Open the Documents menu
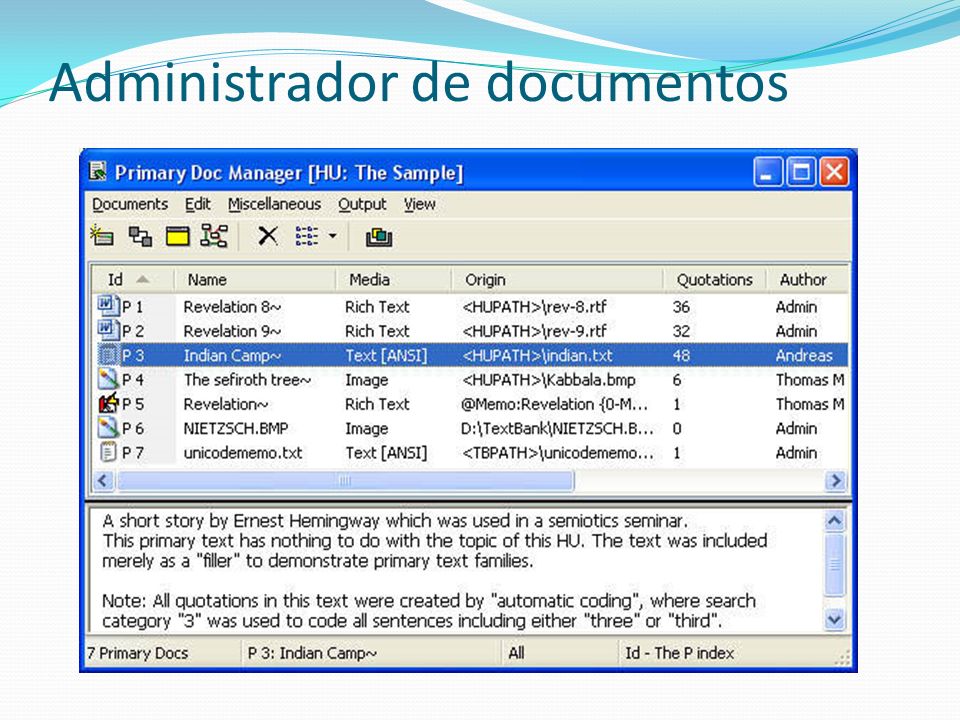This screenshot has height=720, width=960. [x=130, y=204]
